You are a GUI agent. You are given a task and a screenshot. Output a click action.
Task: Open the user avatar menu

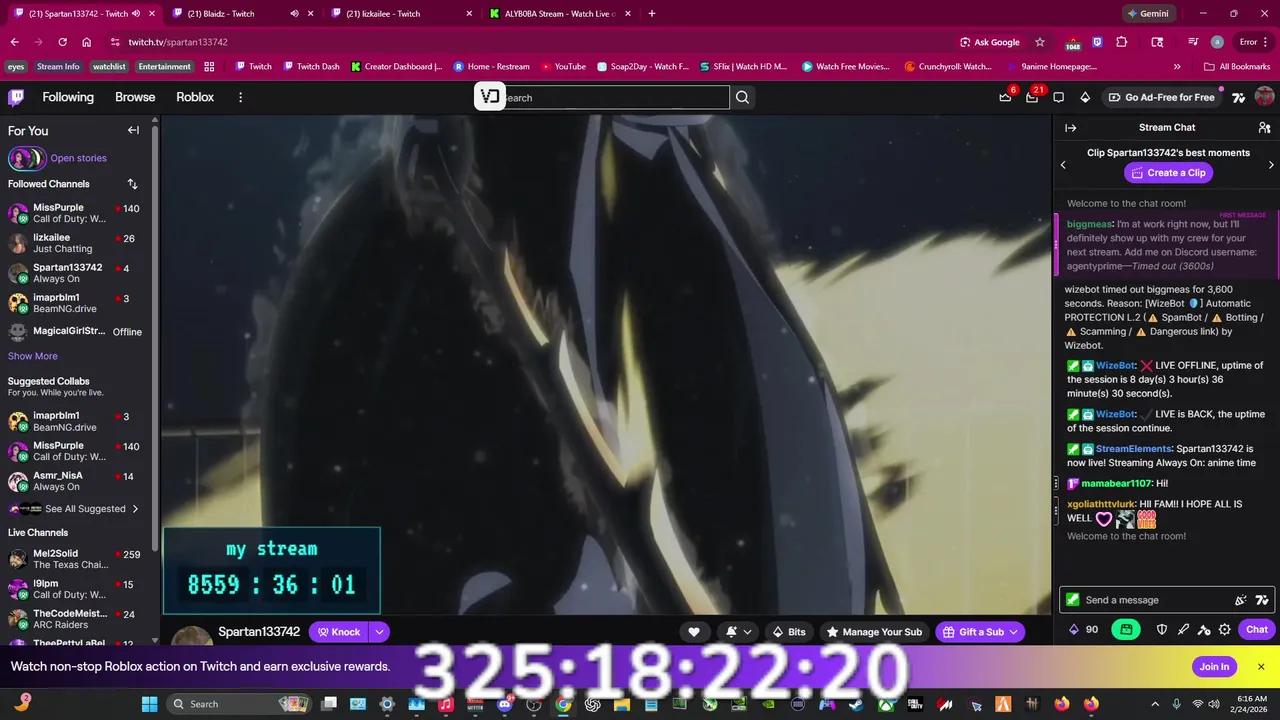(x=1264, y=97)
